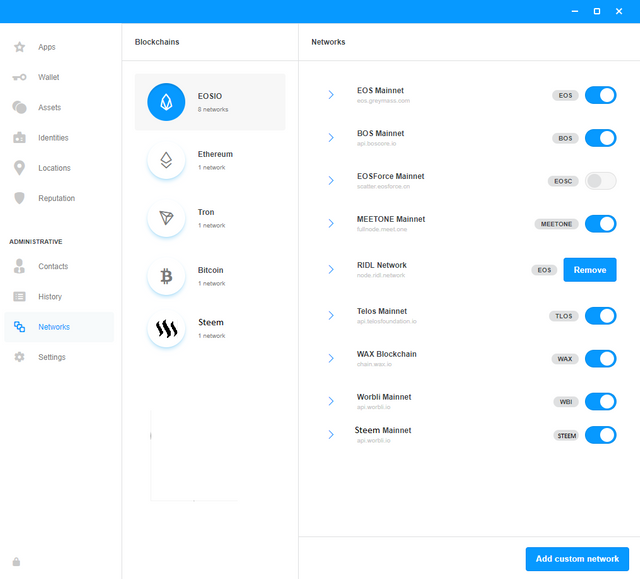Switch off Worbli Mainnet toggle
640x579 pixels.
coord(600,402)
